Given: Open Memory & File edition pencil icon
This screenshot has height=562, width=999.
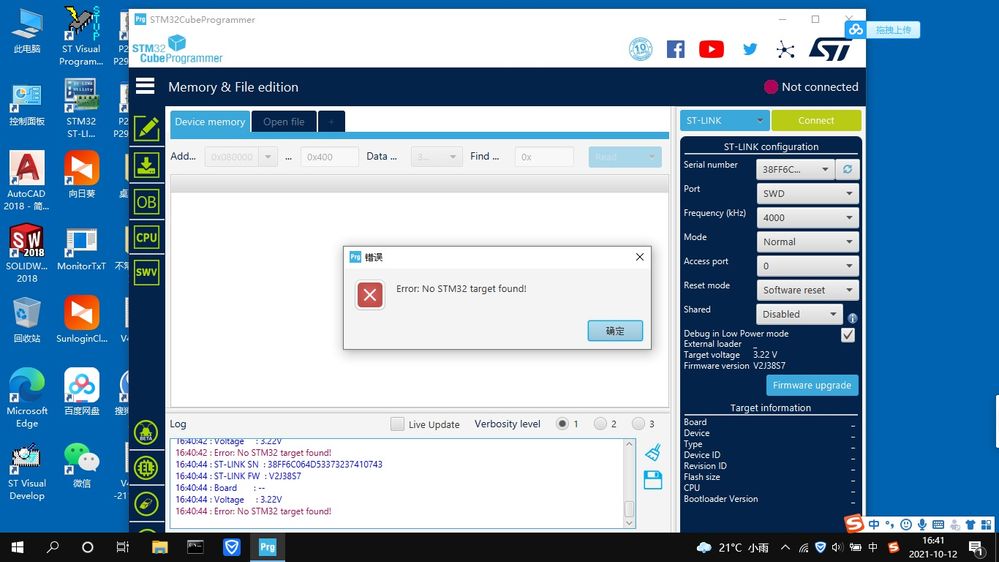Looking at the screenshot, I should [147, 129].
